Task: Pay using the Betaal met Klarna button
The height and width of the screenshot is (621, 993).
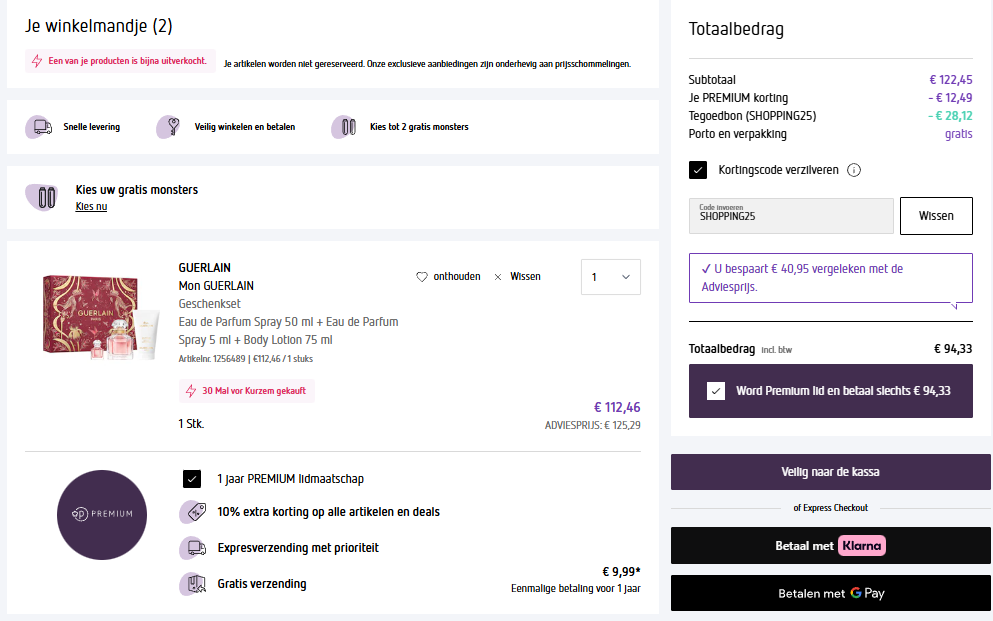Action: coord(830,546)
